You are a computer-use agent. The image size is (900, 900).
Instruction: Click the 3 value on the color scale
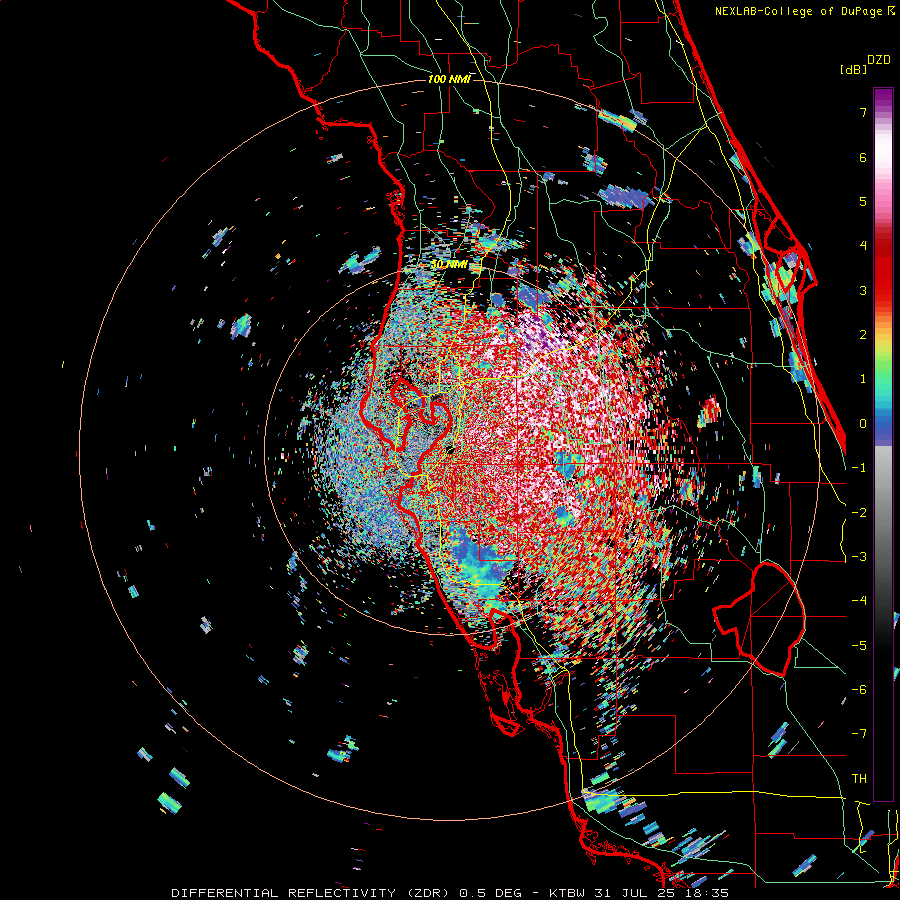click(x=863, y=290)
